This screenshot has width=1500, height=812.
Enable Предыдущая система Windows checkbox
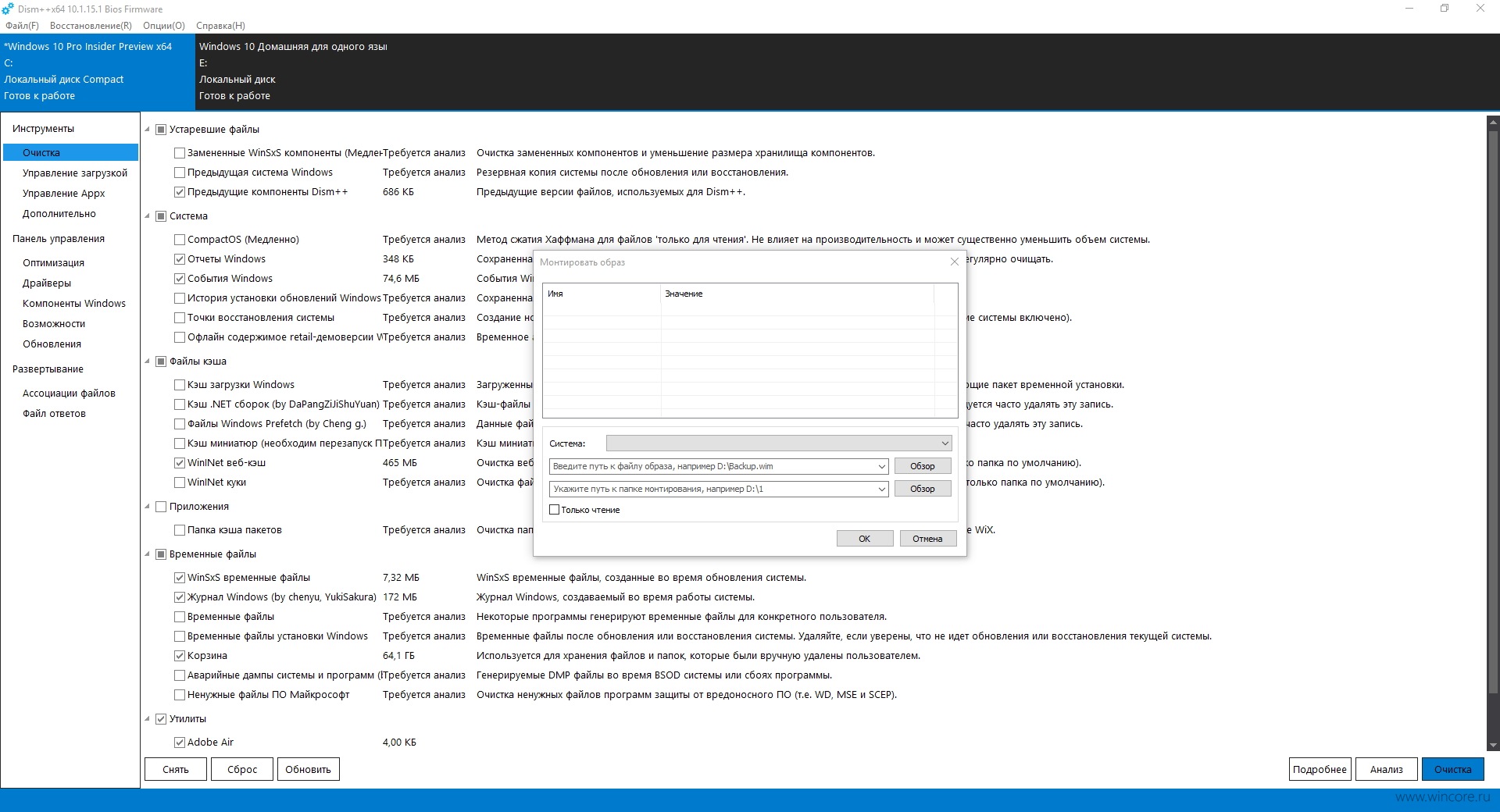click(x=180, y=173)
